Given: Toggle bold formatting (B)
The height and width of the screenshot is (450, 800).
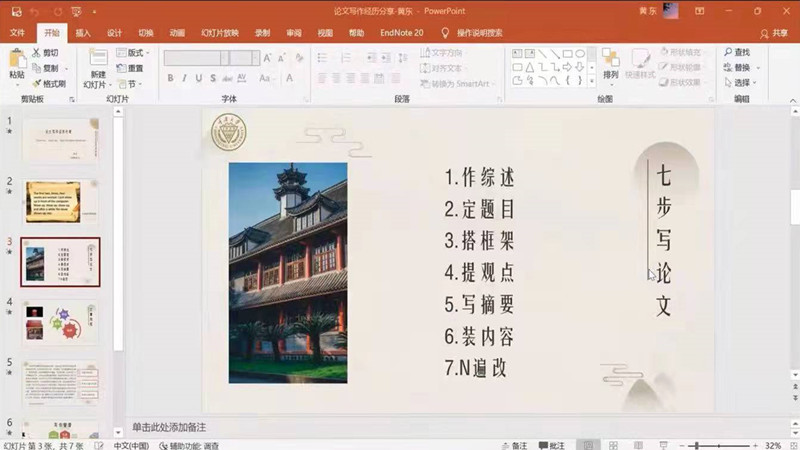Looking at the screenshot, I should [170, 78].
